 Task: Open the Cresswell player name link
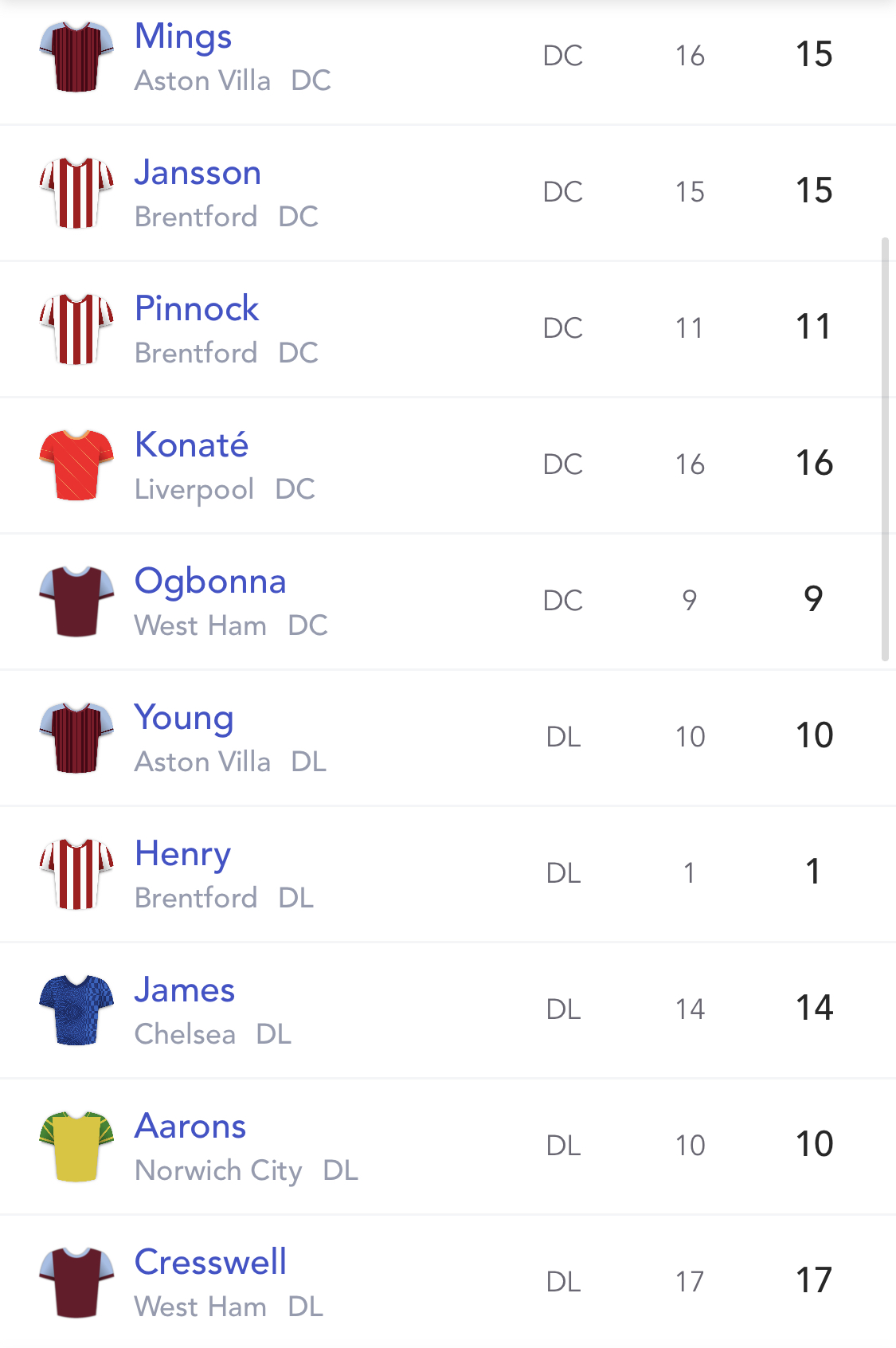pyautogui.click(x=210, y=1262)
